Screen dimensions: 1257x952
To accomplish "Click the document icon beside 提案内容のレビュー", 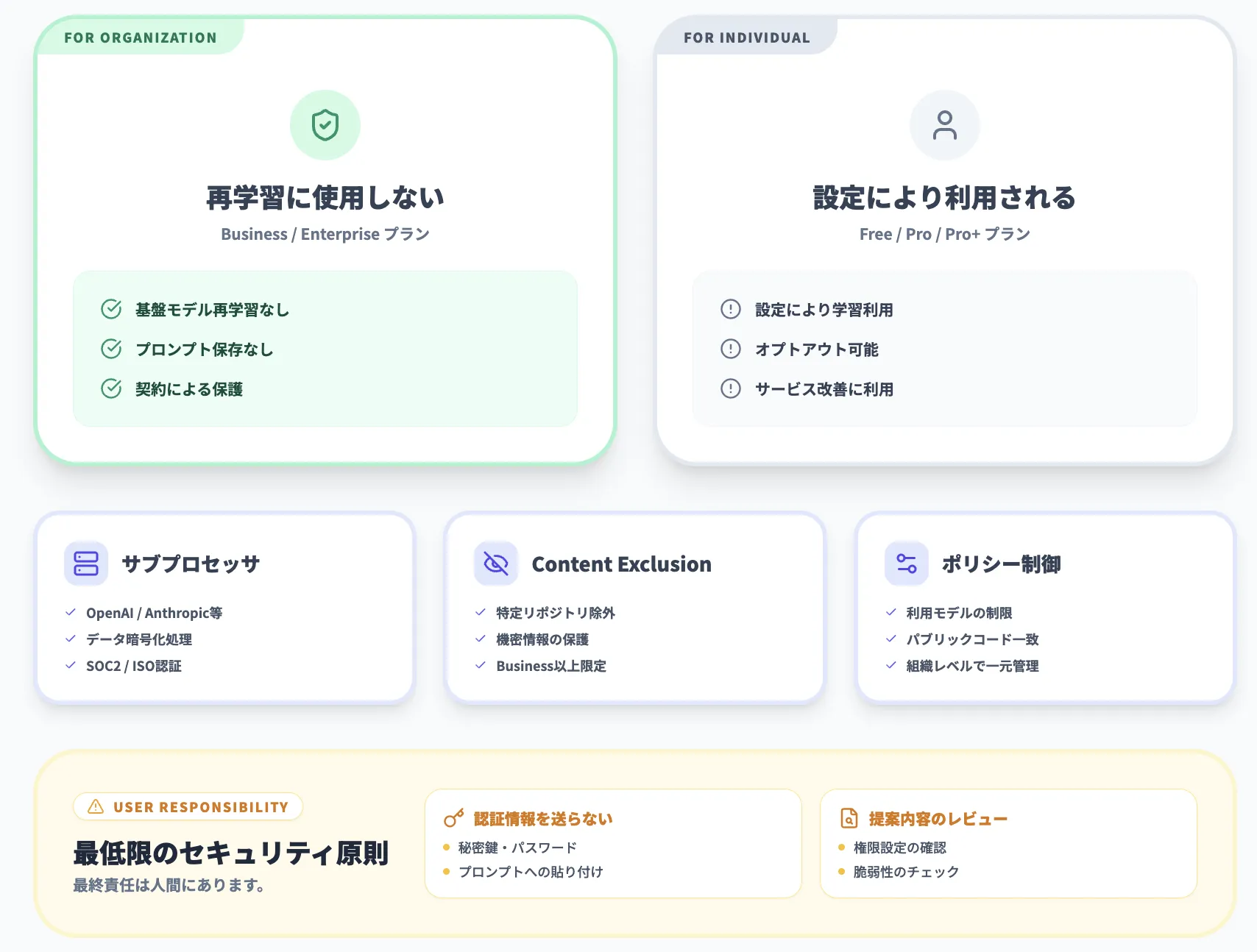I will (849, 817).
